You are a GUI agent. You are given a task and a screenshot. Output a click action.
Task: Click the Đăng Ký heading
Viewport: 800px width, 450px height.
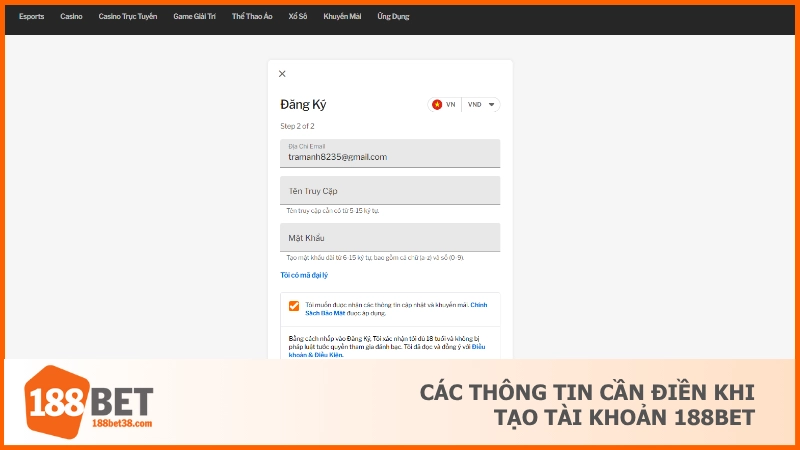click(303, 105)
